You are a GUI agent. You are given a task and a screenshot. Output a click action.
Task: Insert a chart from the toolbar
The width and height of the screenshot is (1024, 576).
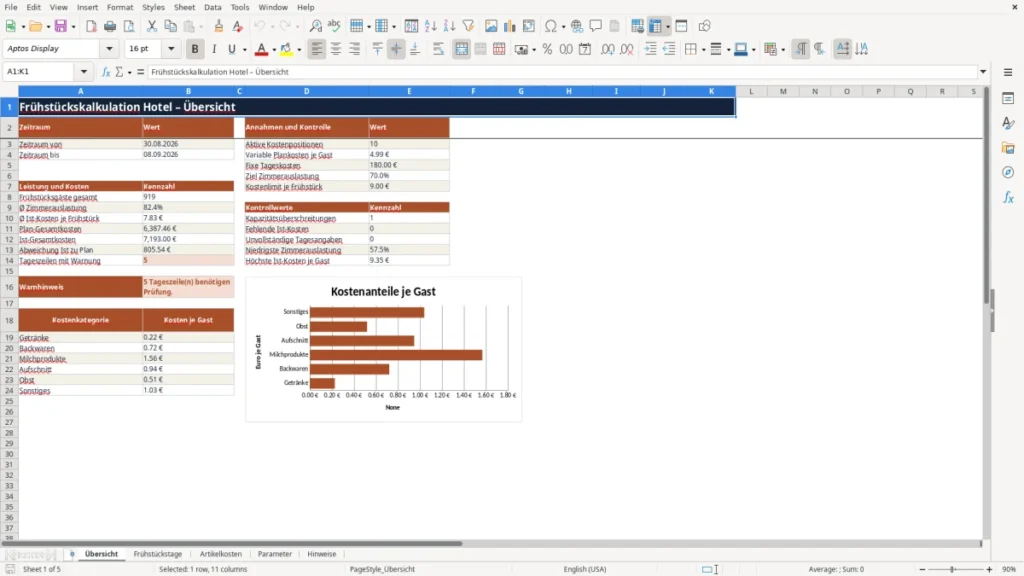(509, 26)
